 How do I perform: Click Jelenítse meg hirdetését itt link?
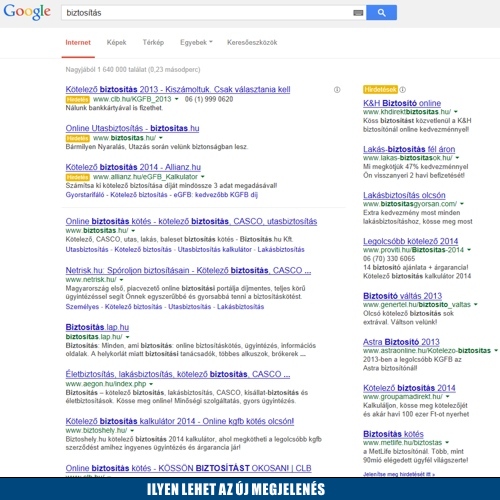[x=399, y=474]
